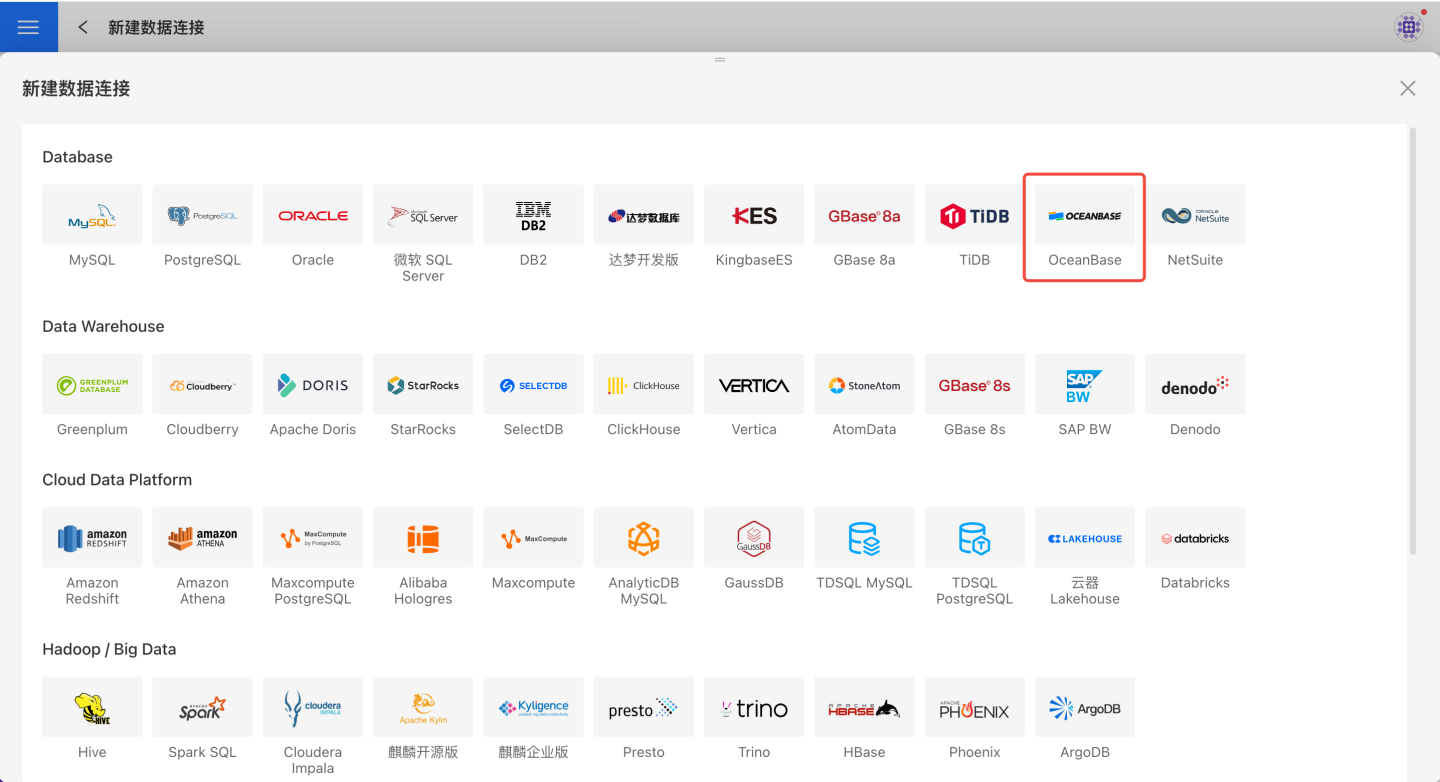The width and height of the screenshot is (1440, 782).
Task: Select the Apache Doris data warehouse
Action: (313, 385)
